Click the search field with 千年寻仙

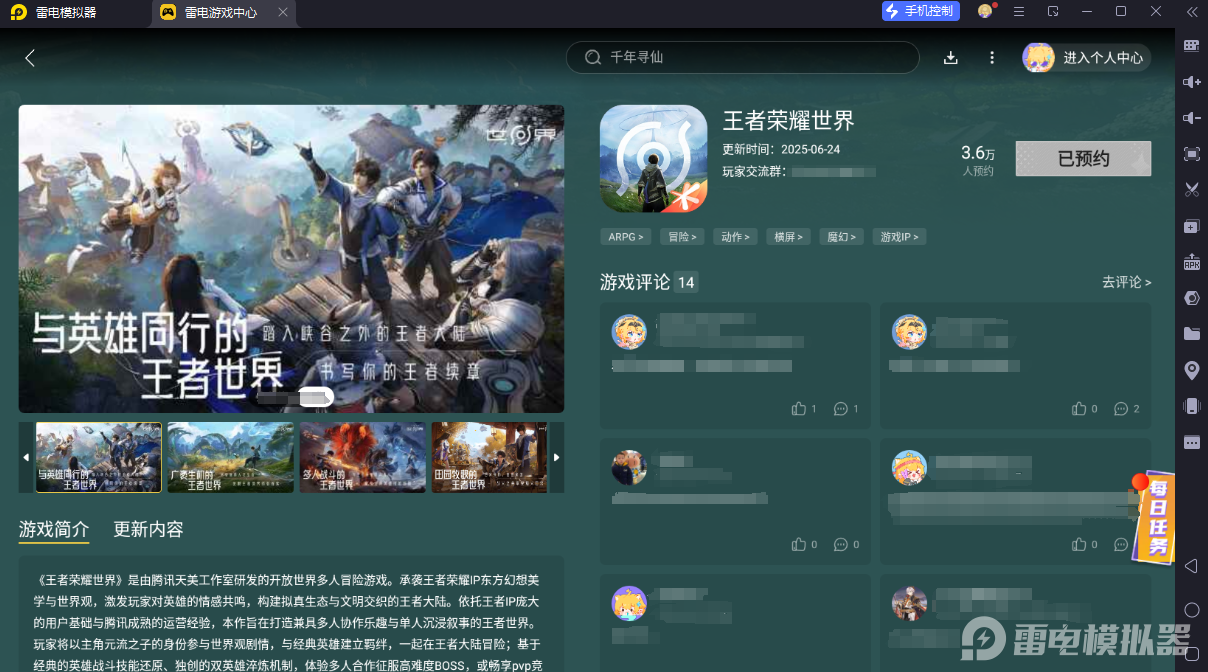(x=742, y=58)
